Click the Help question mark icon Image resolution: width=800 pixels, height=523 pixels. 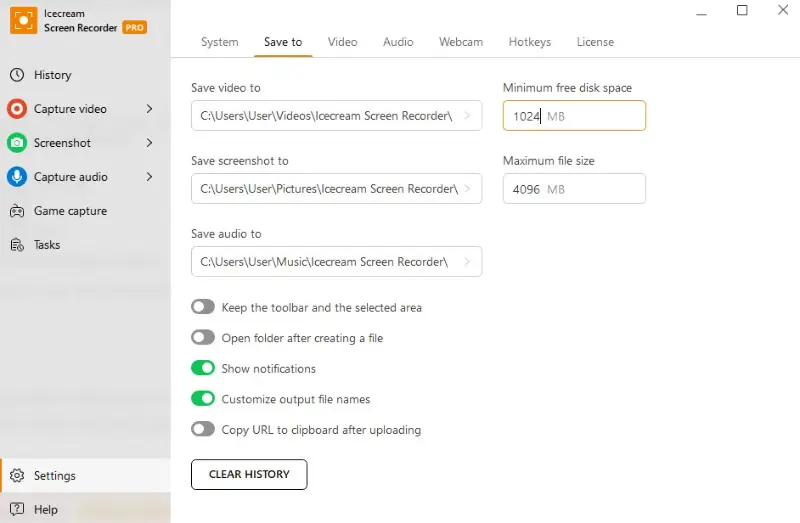tap(17, 509)
